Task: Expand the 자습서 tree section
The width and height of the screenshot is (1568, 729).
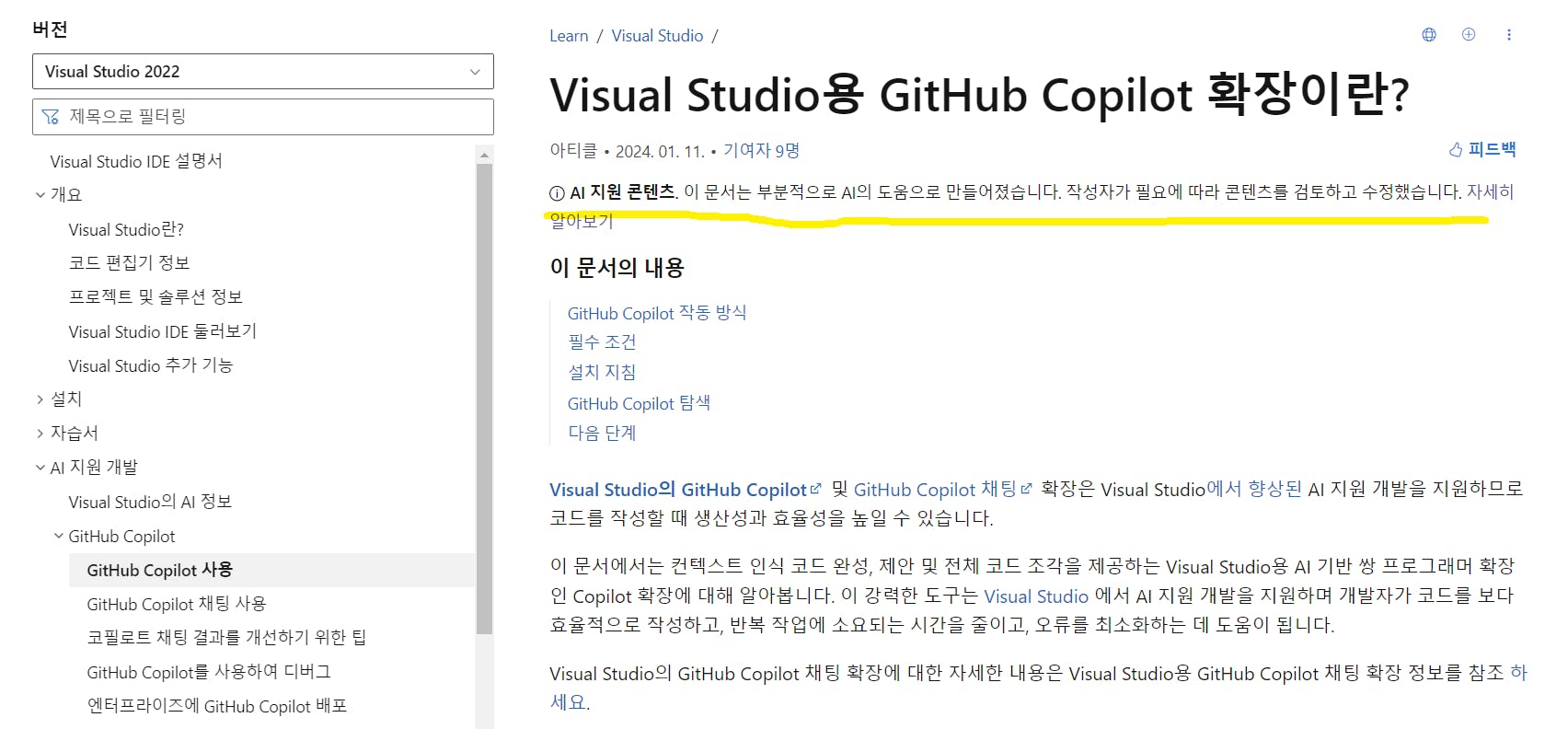Action: click(x=40, y=434)
